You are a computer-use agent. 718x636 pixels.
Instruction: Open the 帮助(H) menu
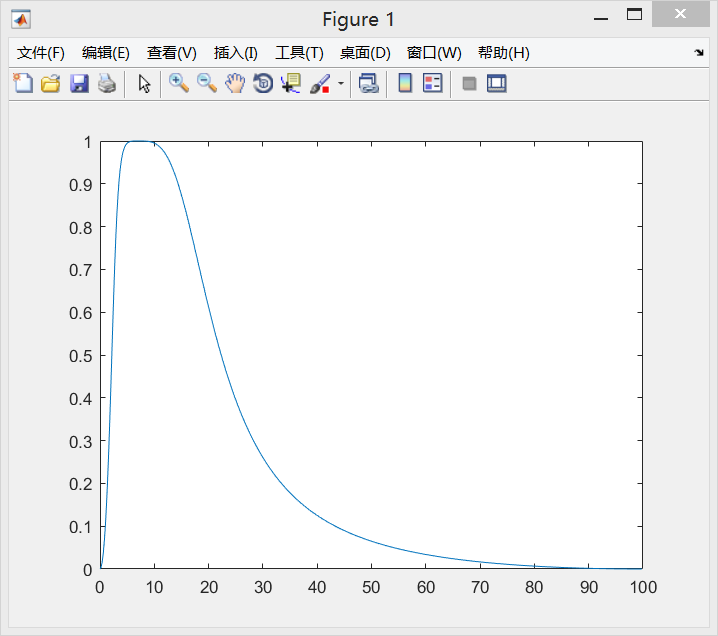[504, 53]
